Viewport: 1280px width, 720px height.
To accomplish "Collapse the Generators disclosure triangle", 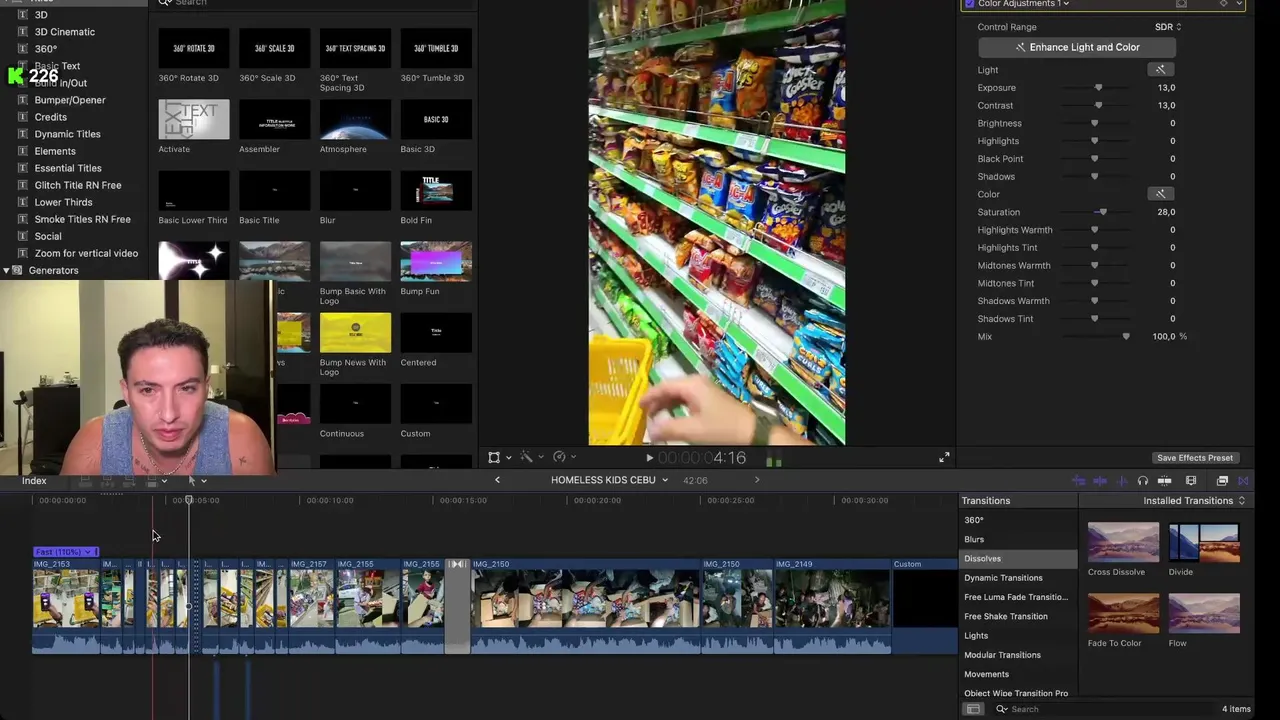I will [x=6, y=271].
